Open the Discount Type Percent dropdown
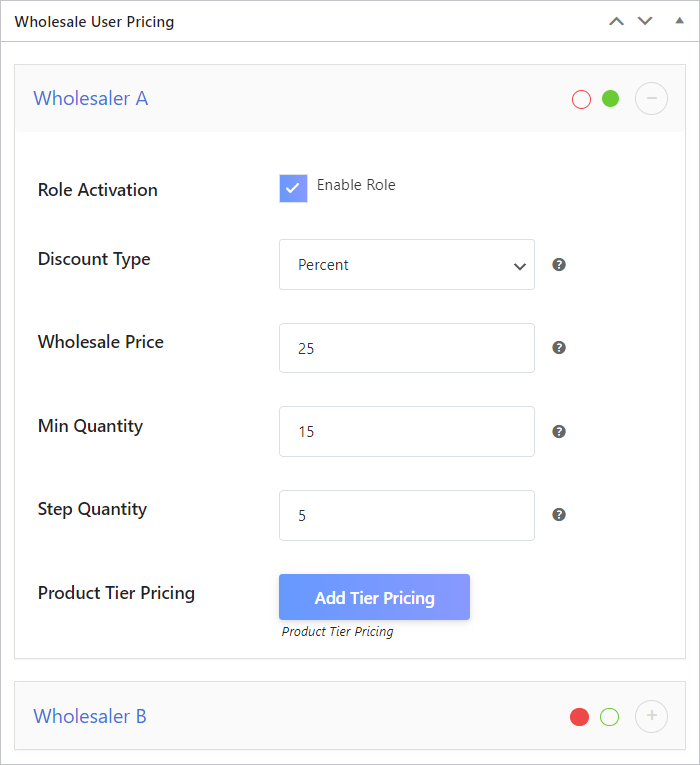The image size is (700, 765). (x=406, y=265)
